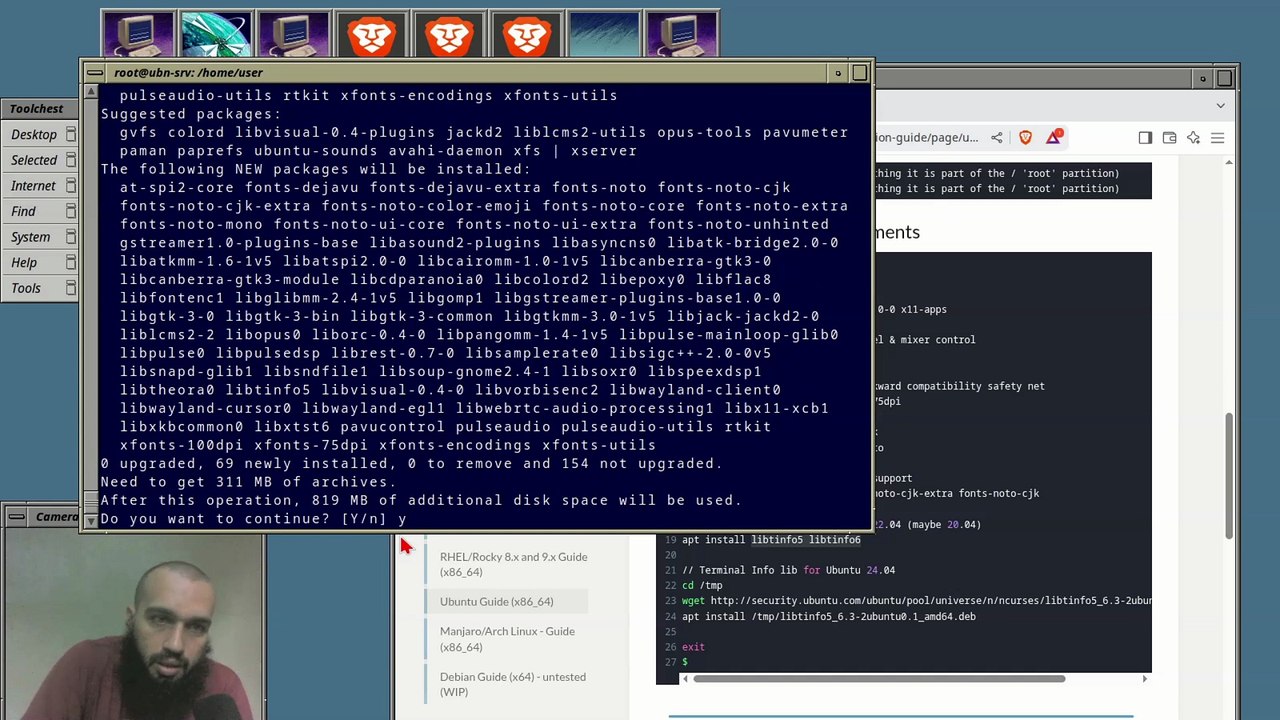Click the Brave window minimize dot button
This screenshot has width=1280, height=720.
pos(1203,78)
